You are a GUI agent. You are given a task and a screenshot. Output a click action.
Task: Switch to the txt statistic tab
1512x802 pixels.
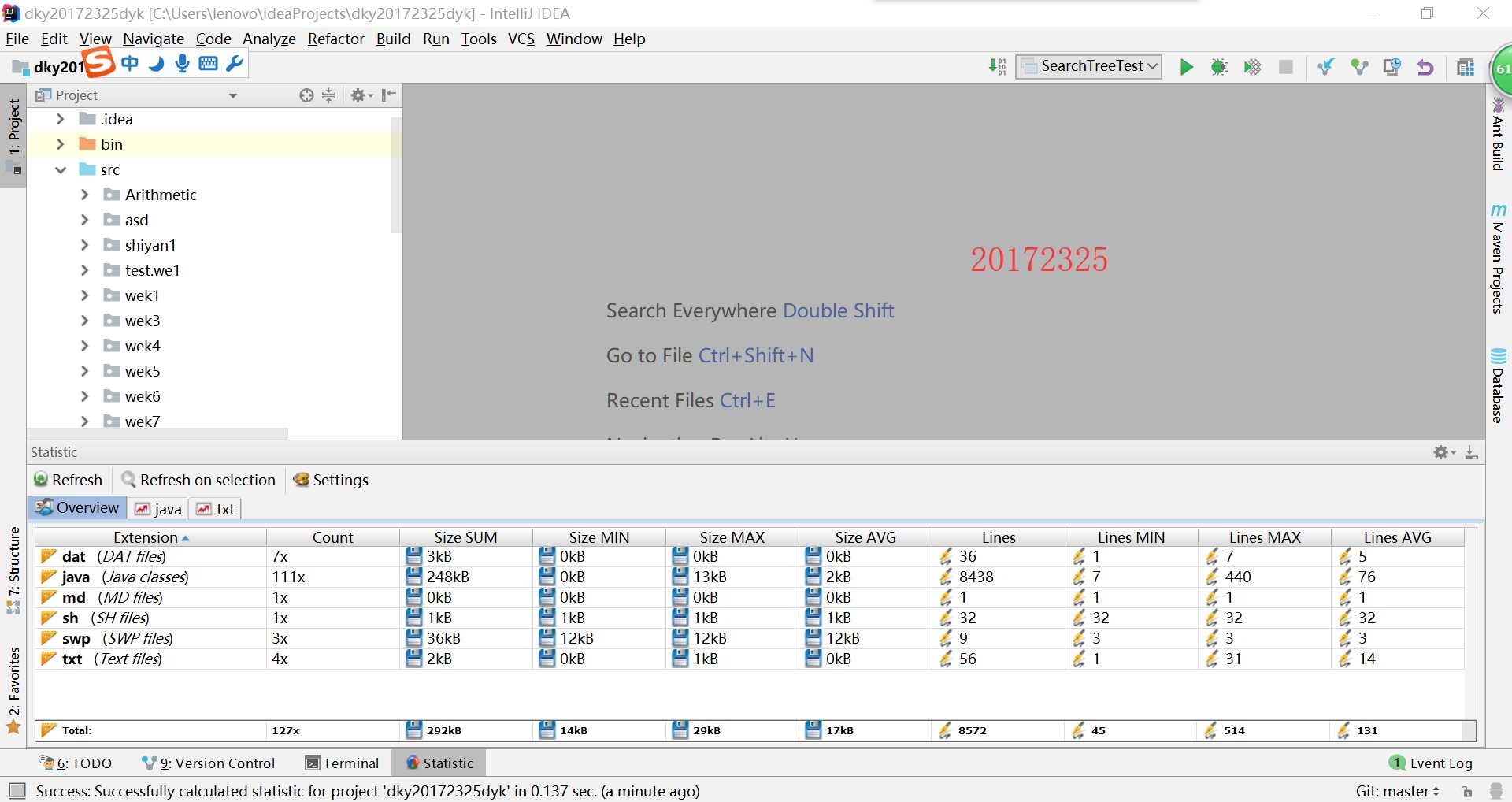click(x=216, y=508)
